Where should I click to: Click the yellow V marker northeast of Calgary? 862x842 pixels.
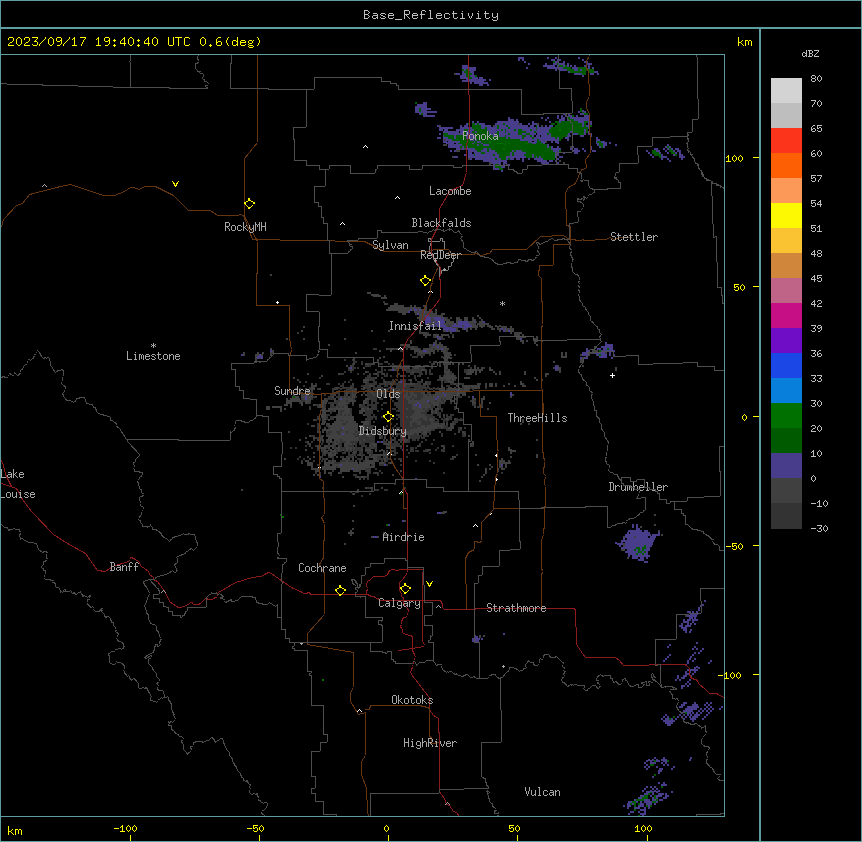[x=429, y=584]
